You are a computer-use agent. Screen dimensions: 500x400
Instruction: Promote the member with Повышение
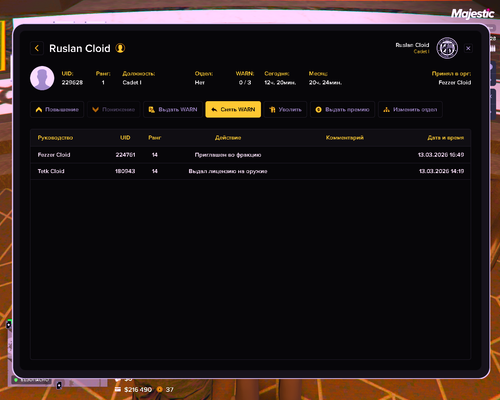point(57,109)
